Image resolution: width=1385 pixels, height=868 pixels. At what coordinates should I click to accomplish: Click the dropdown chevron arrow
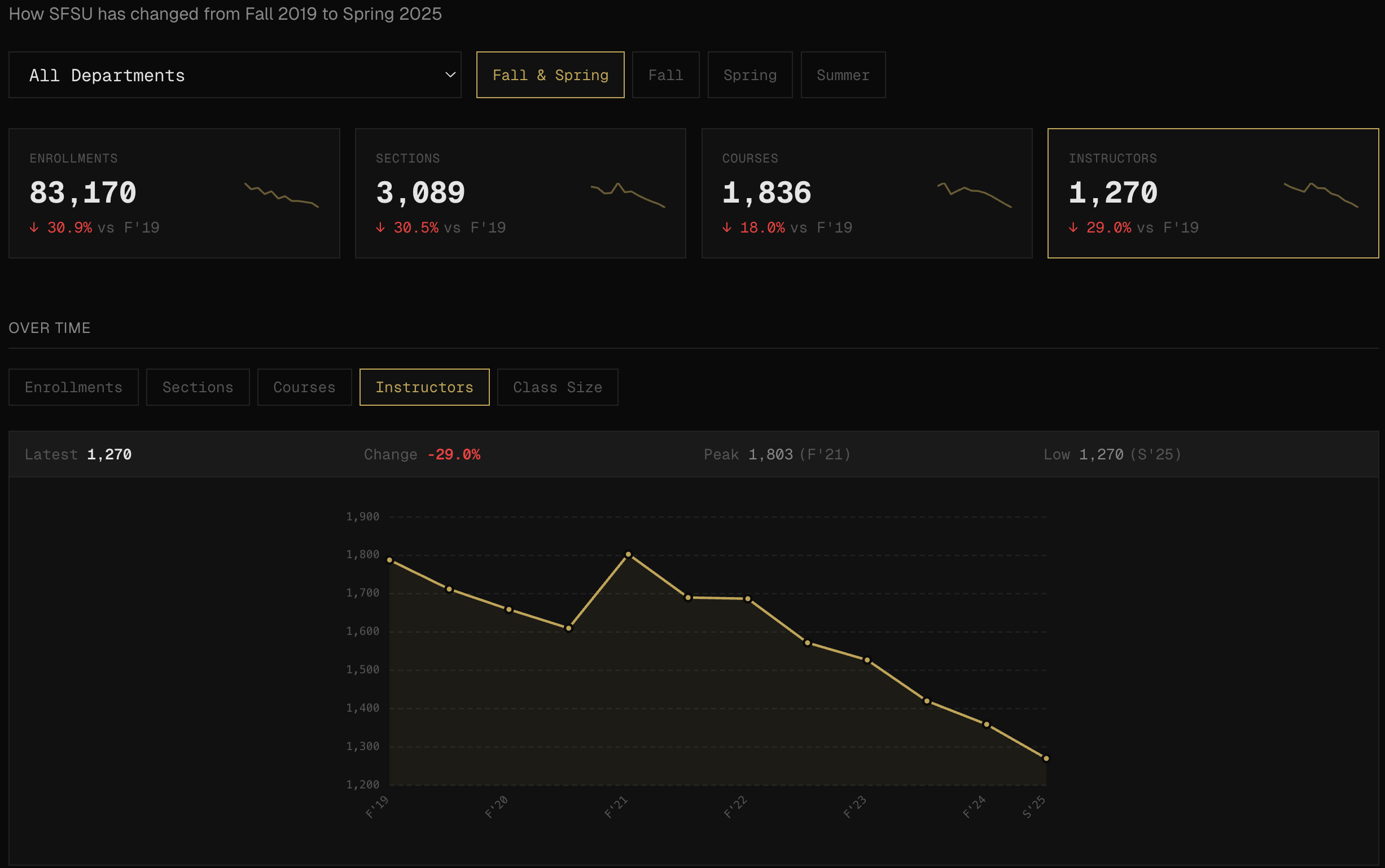(x=450, y=75)
